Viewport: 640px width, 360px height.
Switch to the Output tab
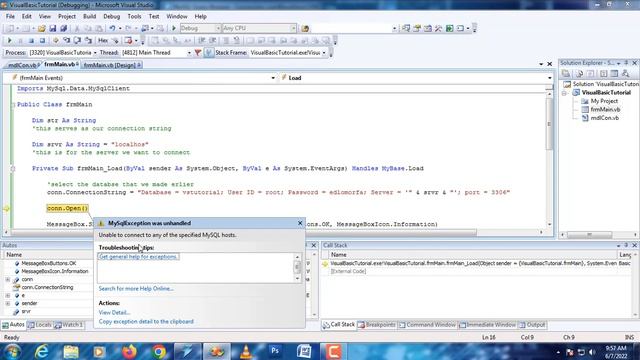532,325
